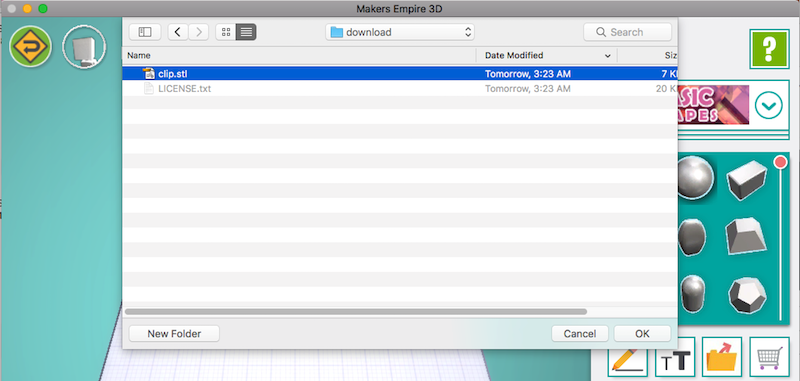Go back in file dialog navigation
Viewport: 800px width, 381px height.
178,32
